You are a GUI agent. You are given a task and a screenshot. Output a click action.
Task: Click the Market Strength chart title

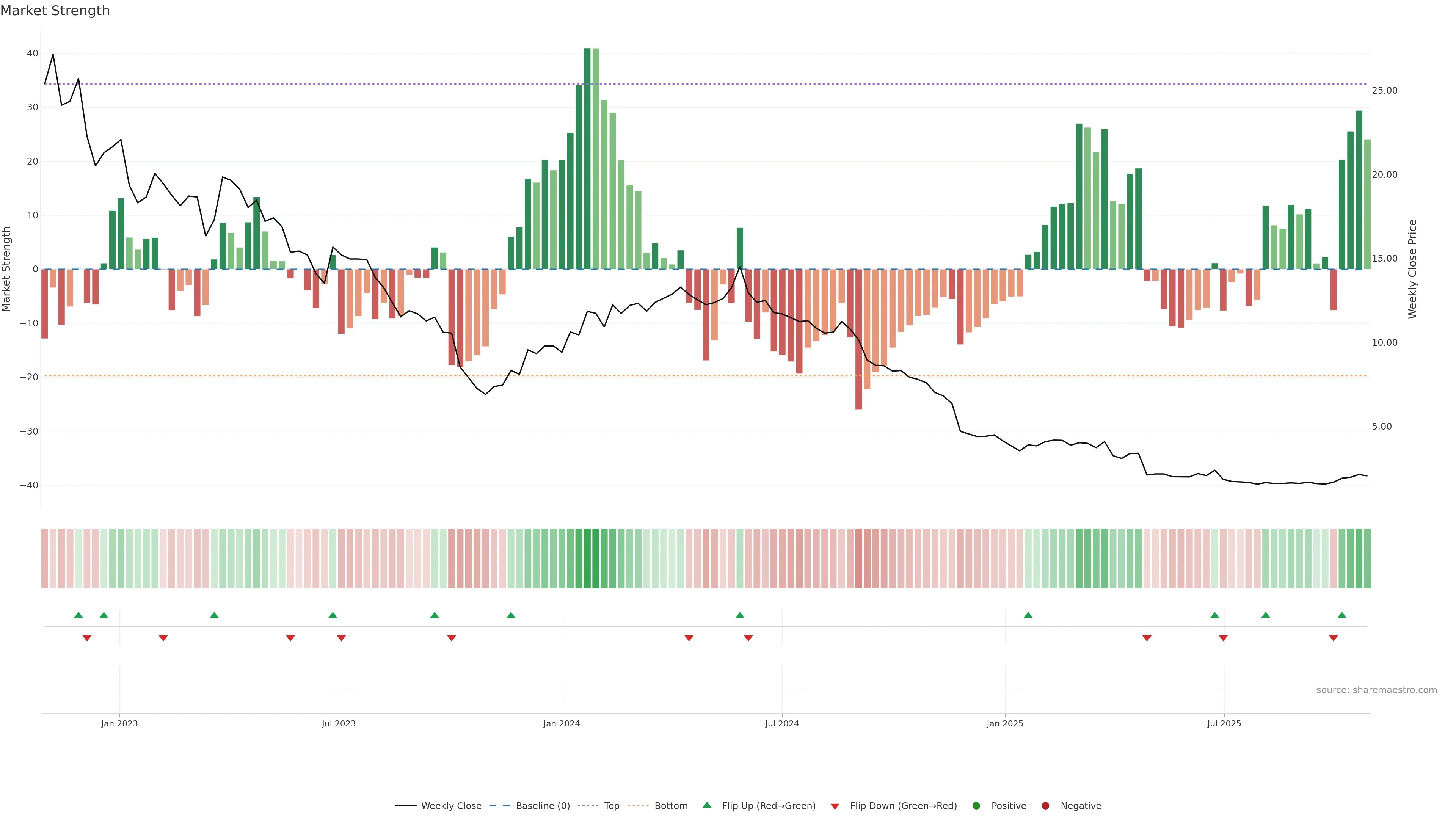click(55, 11)
